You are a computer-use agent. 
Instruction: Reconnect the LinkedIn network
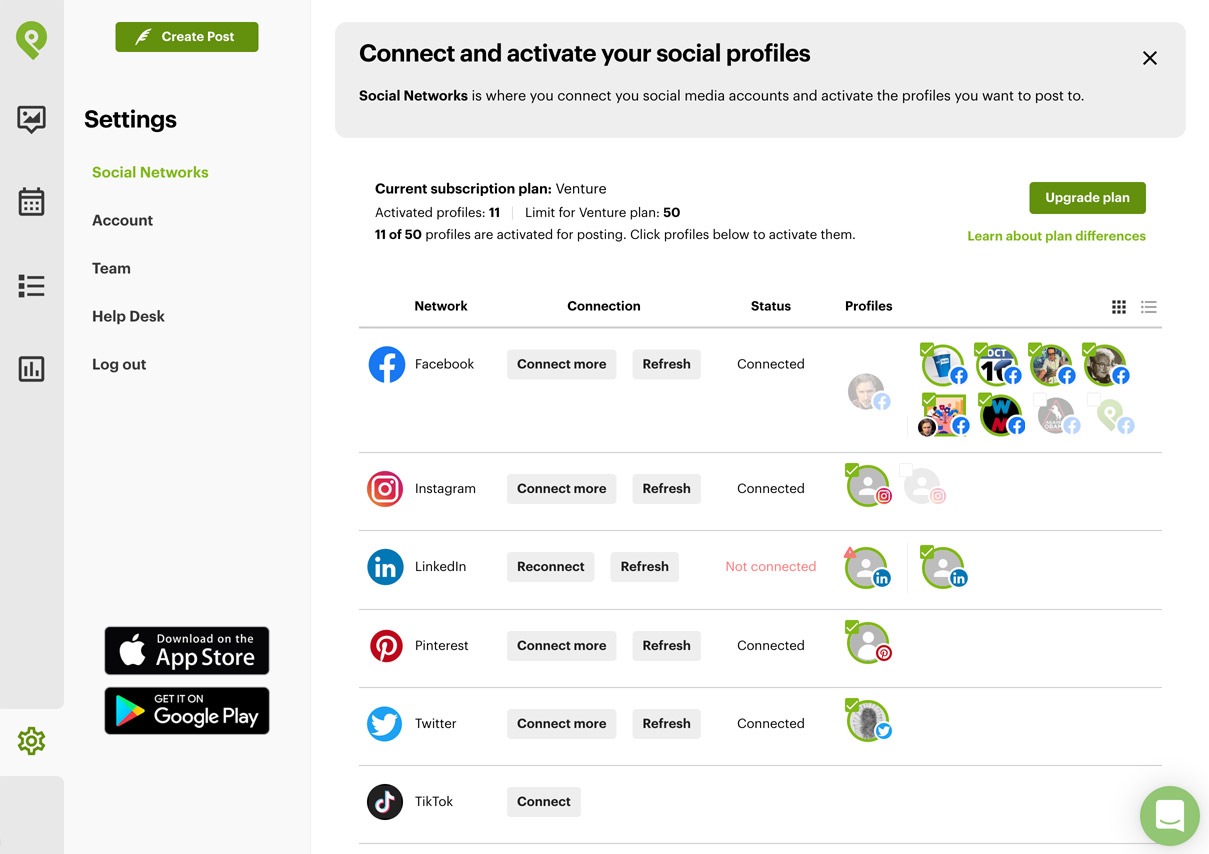pyautogui.click(x=550, y=567)
